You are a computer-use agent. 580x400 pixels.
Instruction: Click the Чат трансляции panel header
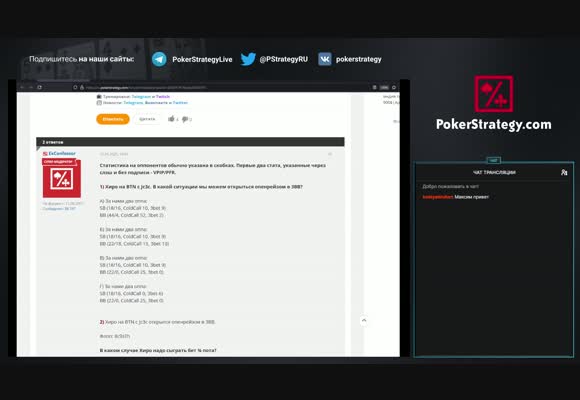pyautogui.click(x=494, y=172)
